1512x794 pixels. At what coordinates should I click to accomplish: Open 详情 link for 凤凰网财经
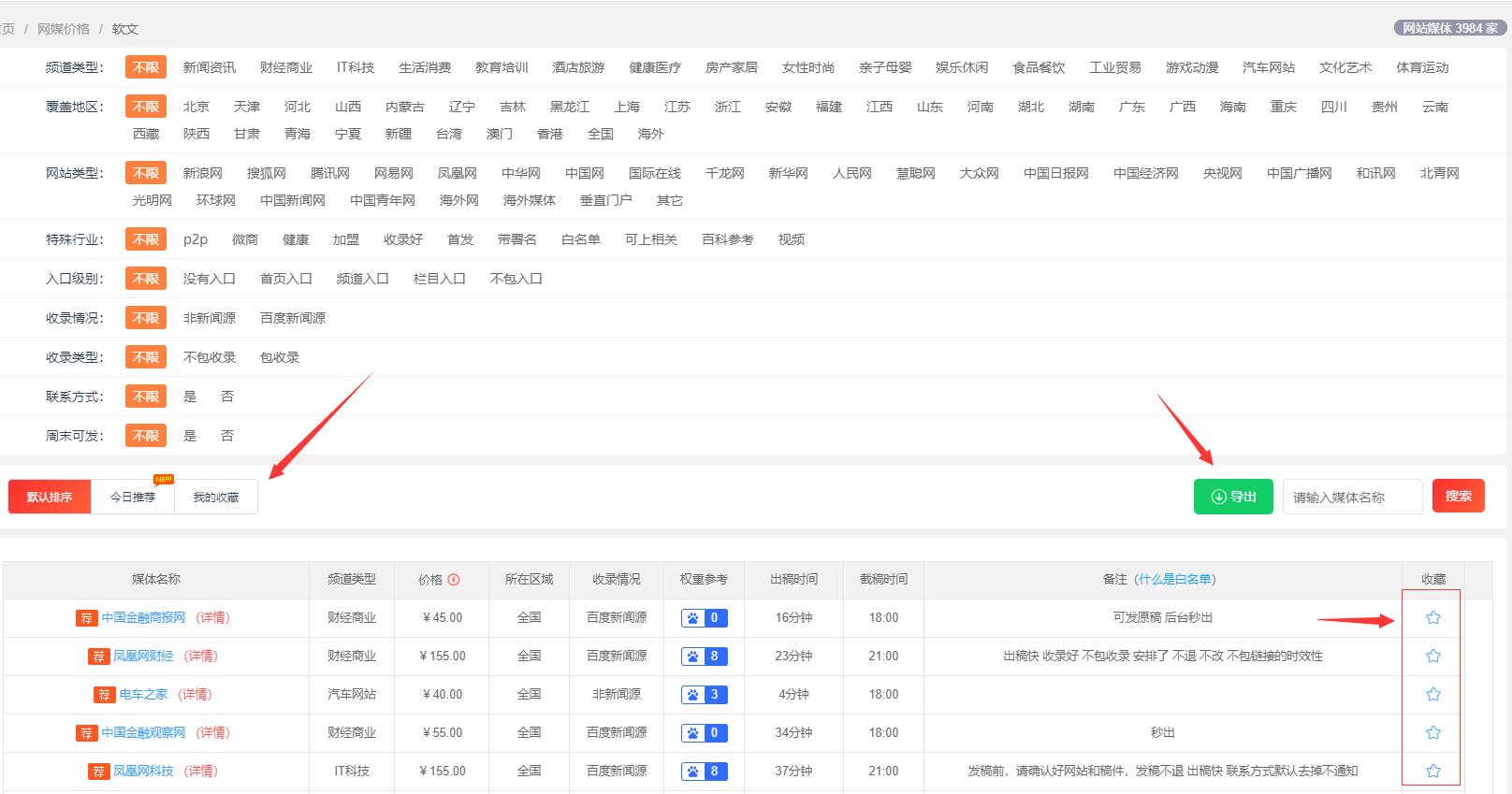200,656
